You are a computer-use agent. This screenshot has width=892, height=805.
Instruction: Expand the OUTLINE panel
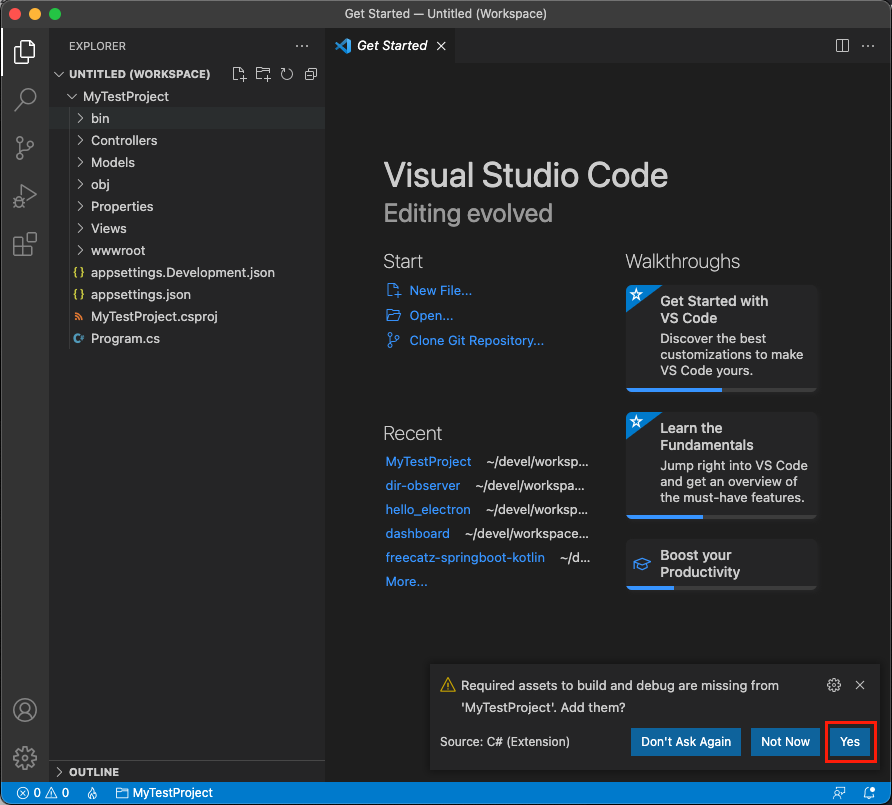[x=187, y=772]
